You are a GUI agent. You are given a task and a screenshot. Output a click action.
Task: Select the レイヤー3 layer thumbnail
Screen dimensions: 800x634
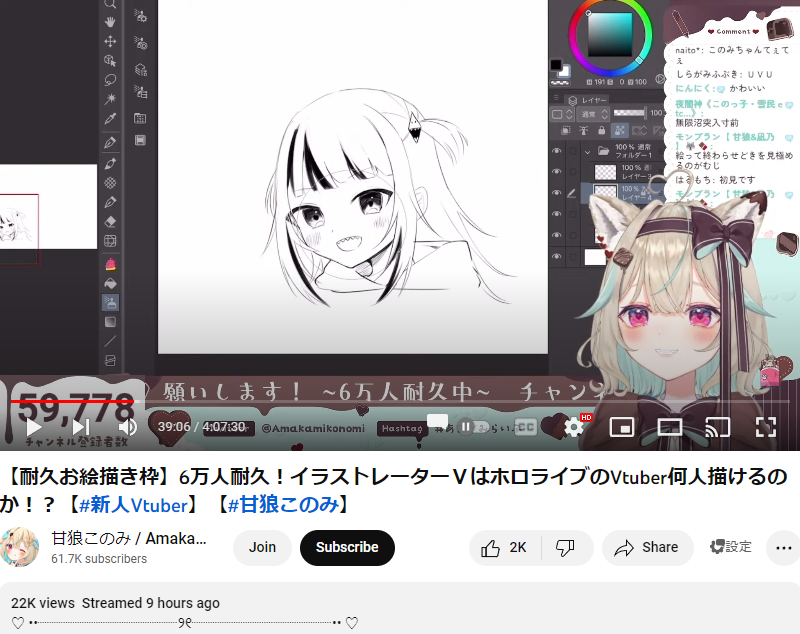pos(606,172)
